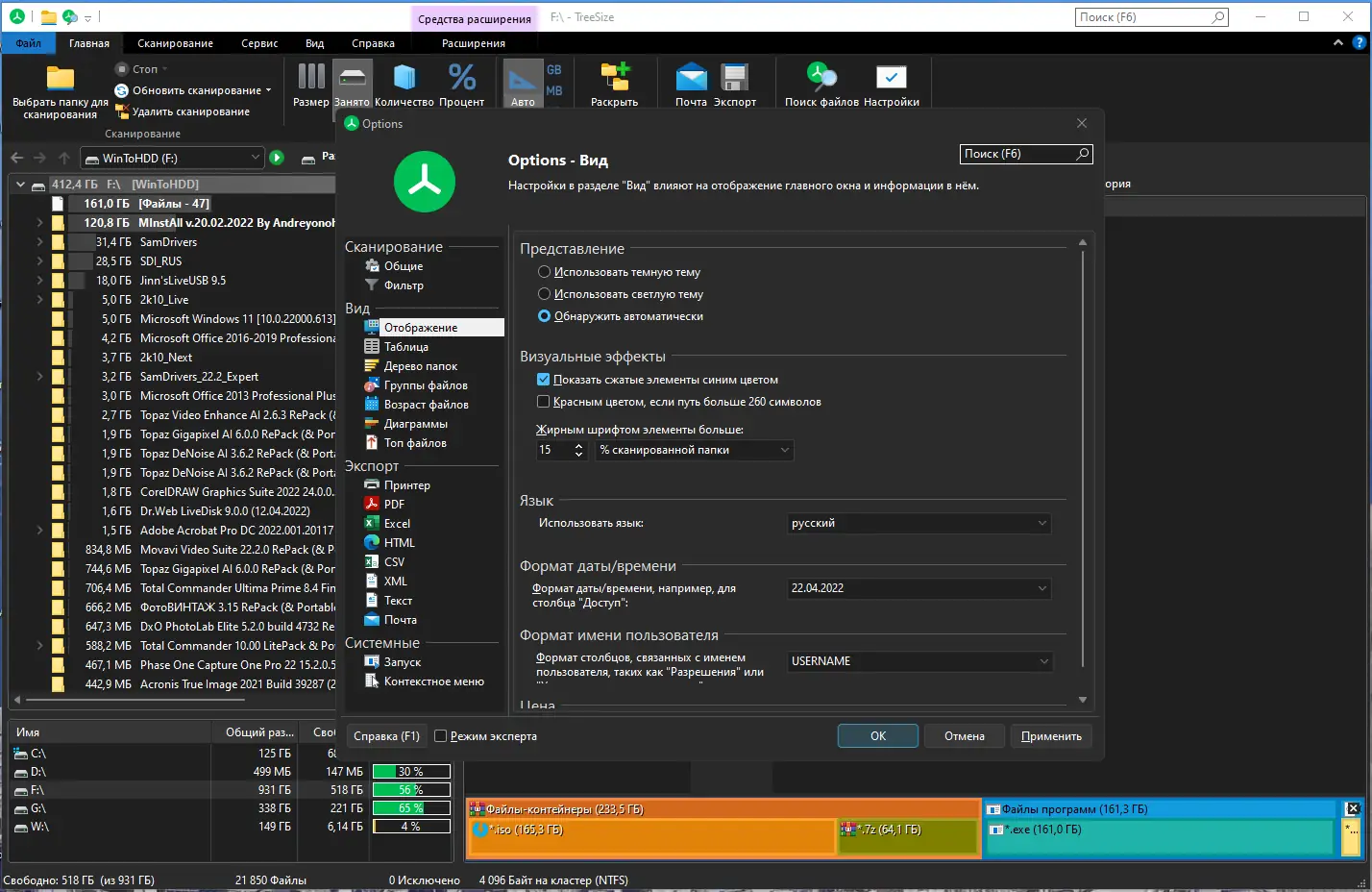Select automatic theme detection radio button
The image size is (1372, 892).
coord(545,316)
